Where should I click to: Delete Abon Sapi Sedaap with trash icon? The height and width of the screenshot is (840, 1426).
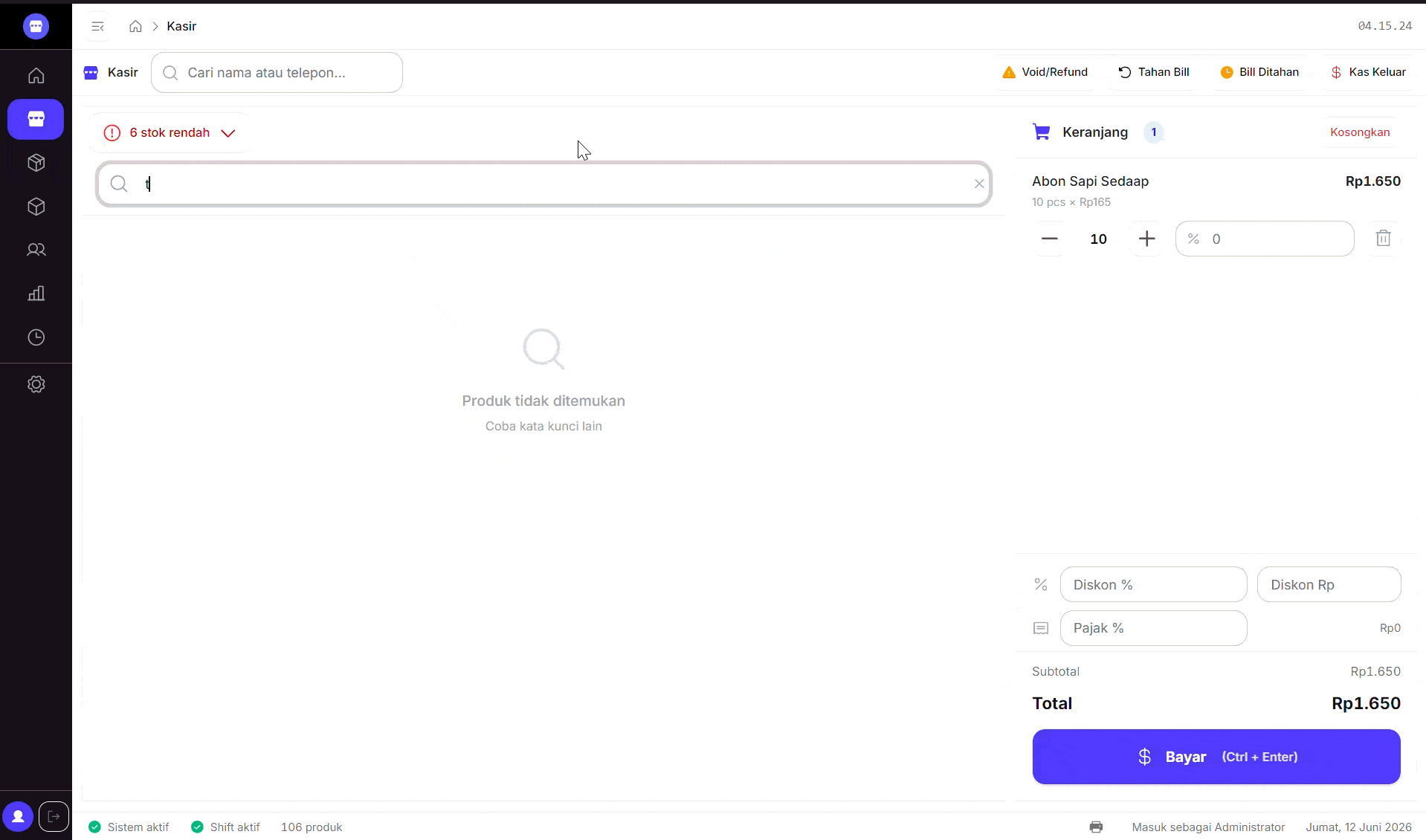tap(1383, 239)
